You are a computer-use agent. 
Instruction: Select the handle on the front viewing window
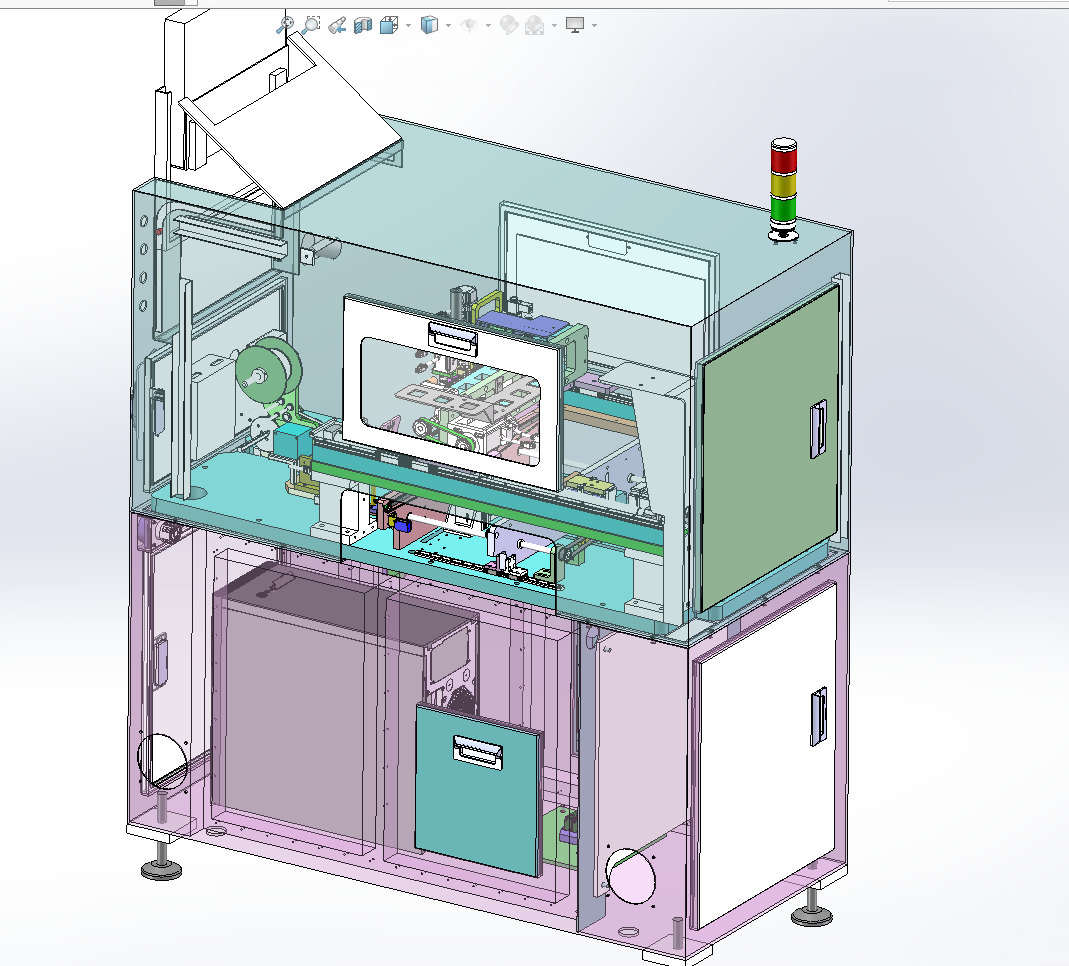tap(452, 338)
